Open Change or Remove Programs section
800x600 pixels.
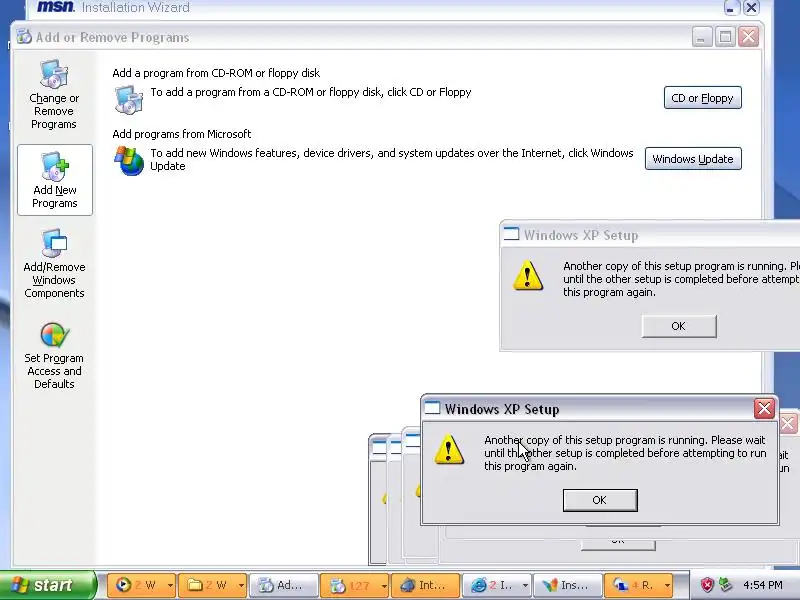54,95
